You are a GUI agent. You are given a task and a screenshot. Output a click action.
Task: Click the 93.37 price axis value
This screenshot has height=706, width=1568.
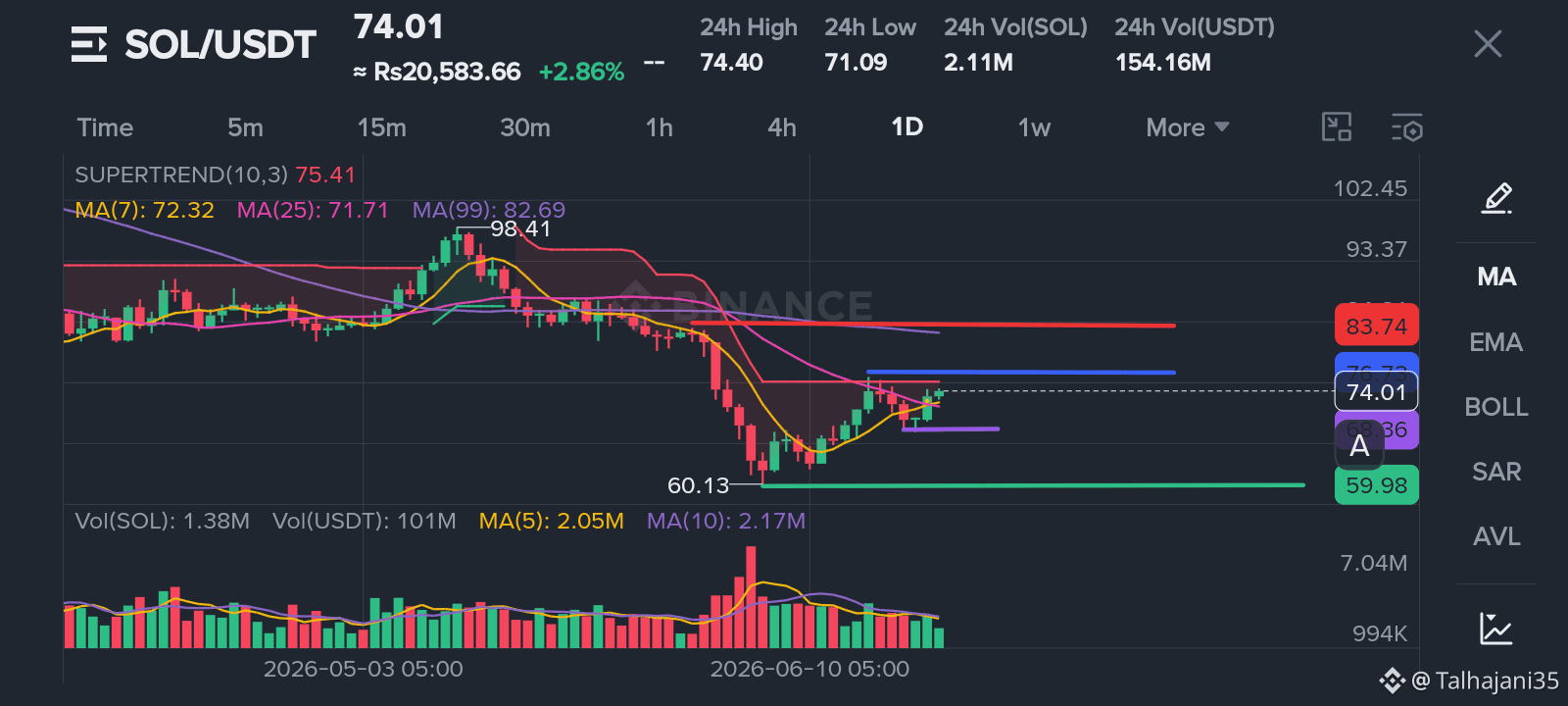(x=1376, y=249)
